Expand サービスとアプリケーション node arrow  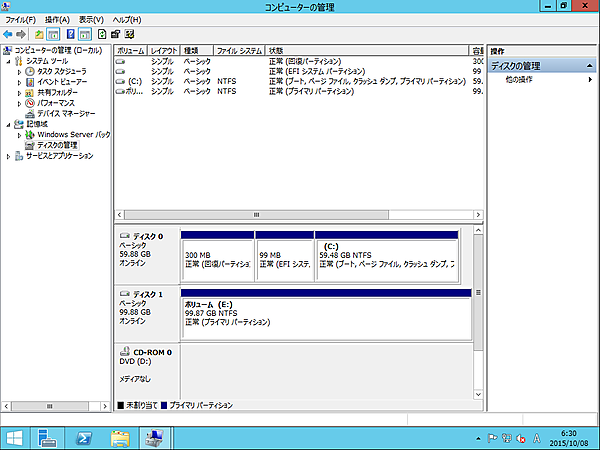8,156
